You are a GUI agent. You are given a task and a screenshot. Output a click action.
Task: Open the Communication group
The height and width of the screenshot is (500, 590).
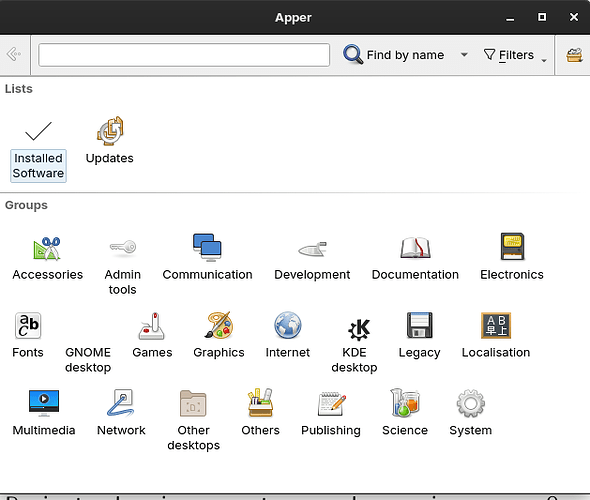[x=207, y=257]
